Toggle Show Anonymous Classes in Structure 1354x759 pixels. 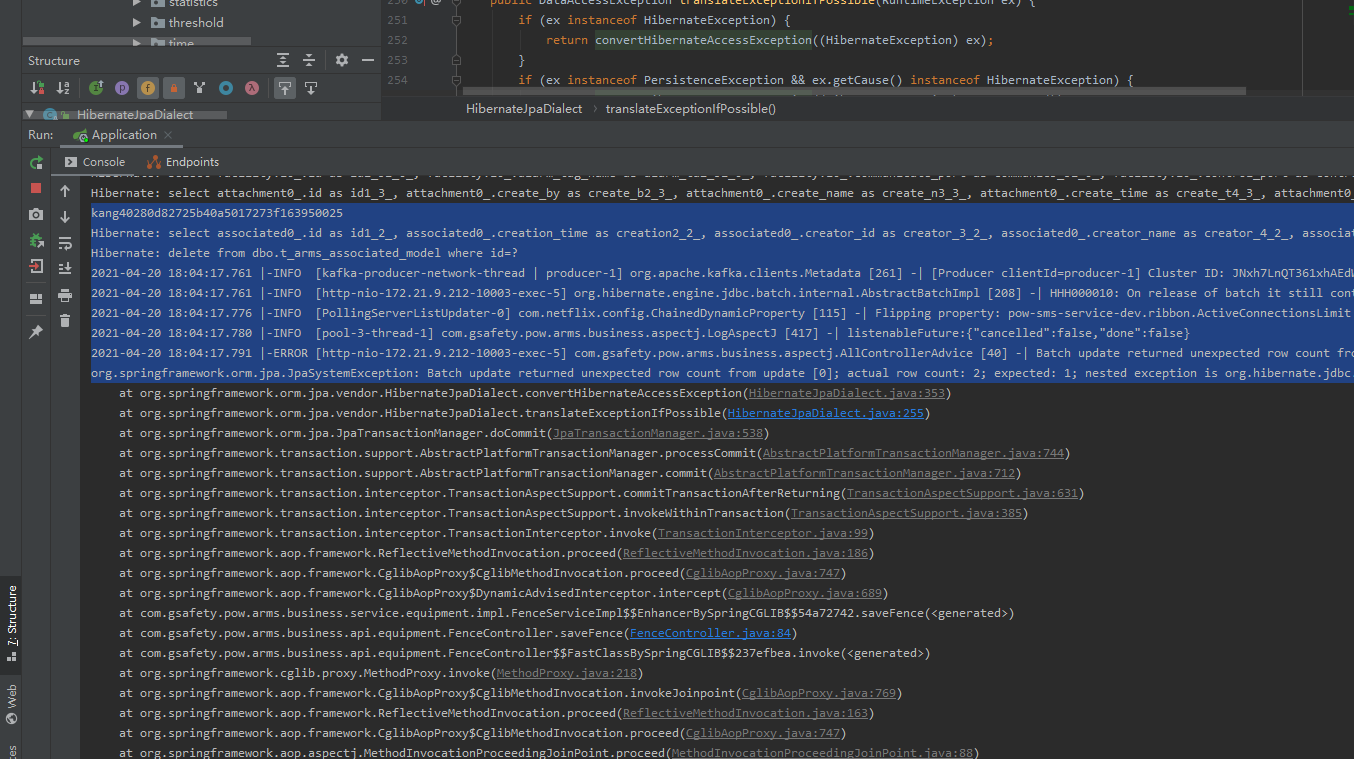point(226,88)
